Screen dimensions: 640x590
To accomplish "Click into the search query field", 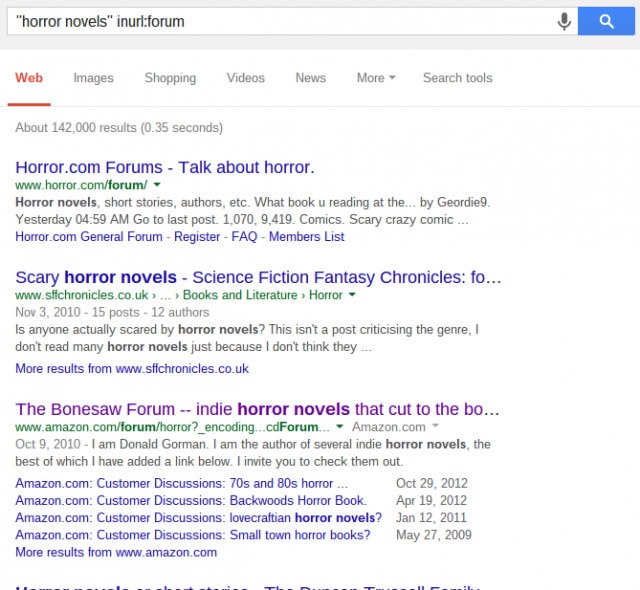I will click(282, 21).
